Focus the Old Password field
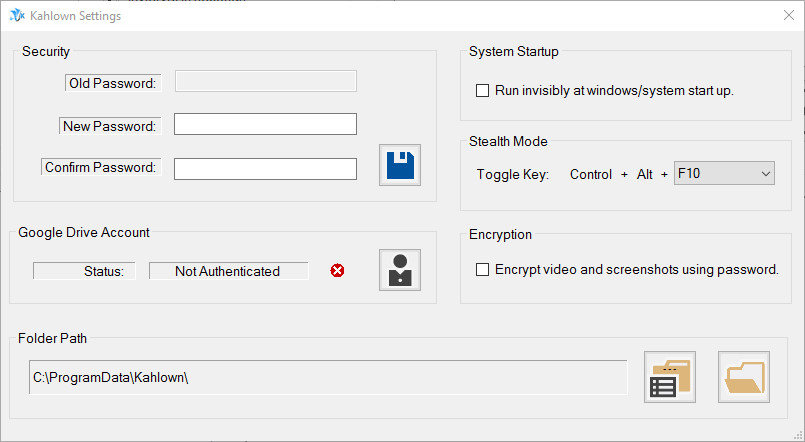Viewport: 805px width, 442px height. pyautogui.click(x=266, y=81)
